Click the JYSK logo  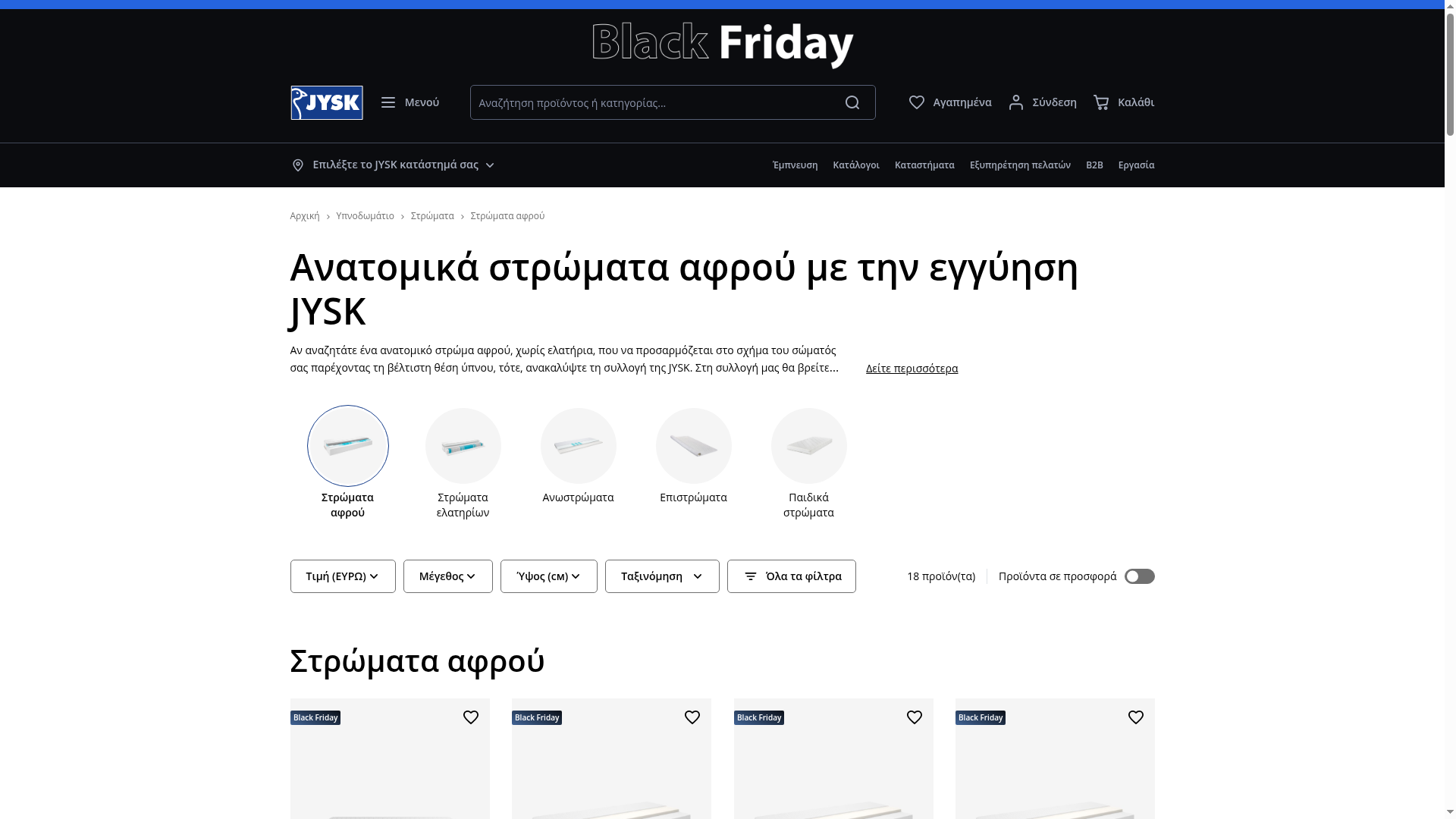pyautogui.click(x=326, y=102)
